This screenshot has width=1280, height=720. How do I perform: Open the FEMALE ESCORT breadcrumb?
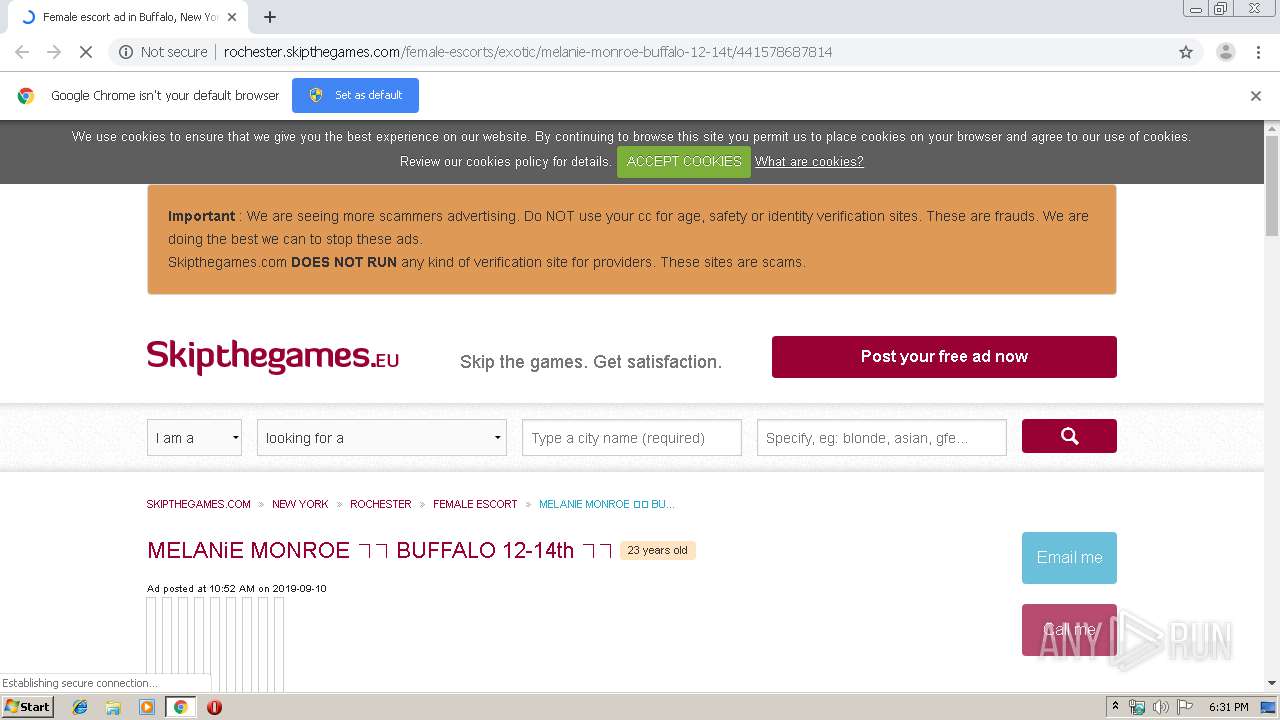click(475, 504)
